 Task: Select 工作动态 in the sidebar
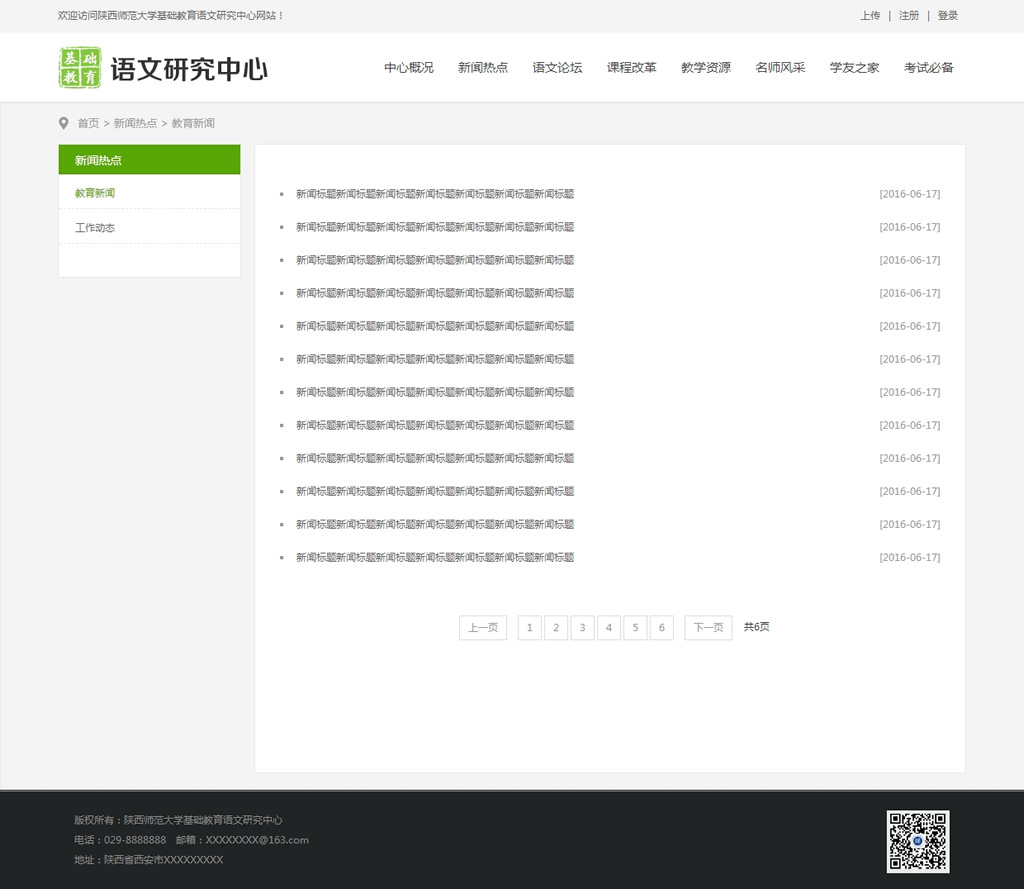95,228
